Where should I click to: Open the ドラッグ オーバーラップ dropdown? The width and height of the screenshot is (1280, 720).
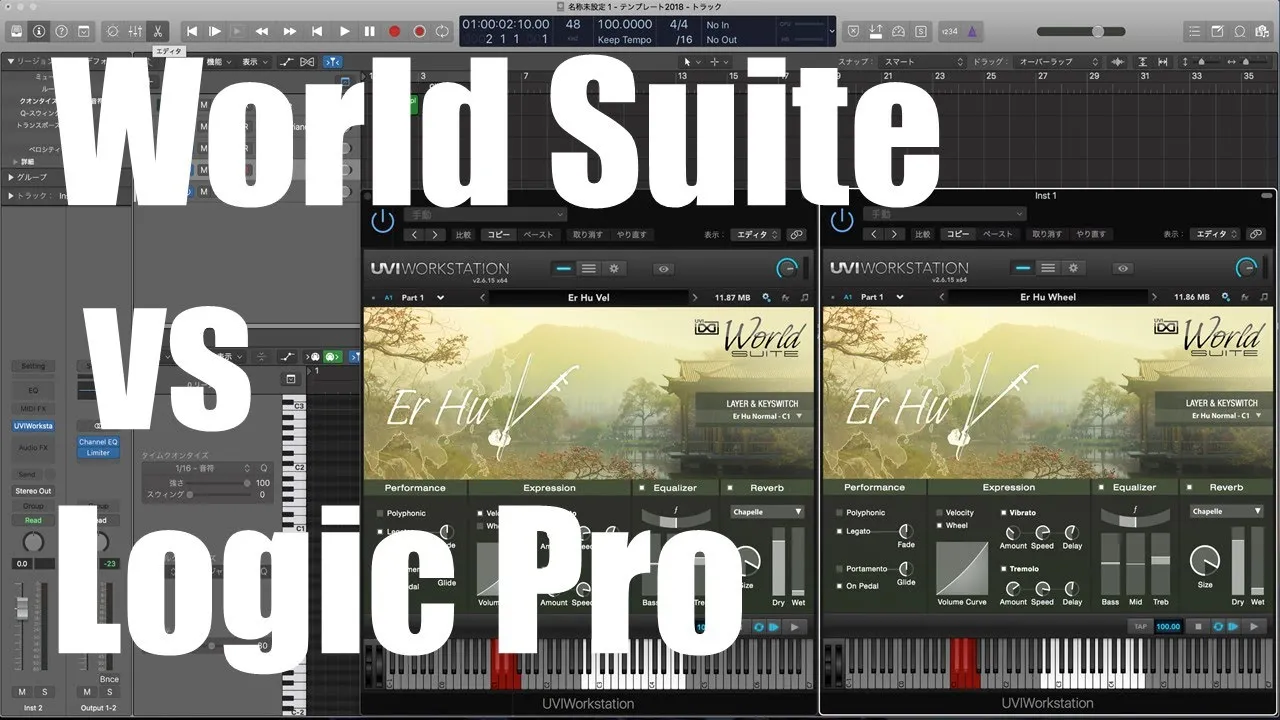[1056, 61]
